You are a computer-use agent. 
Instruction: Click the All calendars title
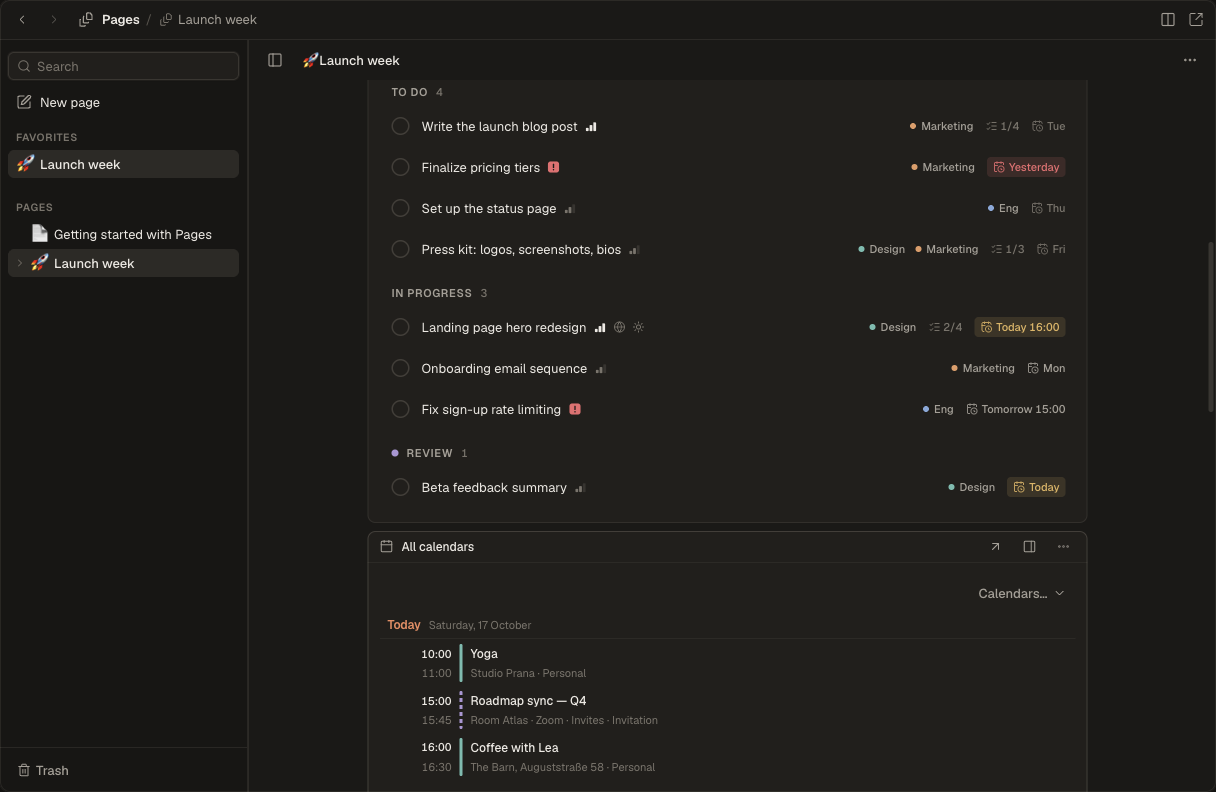click(438, 546)
